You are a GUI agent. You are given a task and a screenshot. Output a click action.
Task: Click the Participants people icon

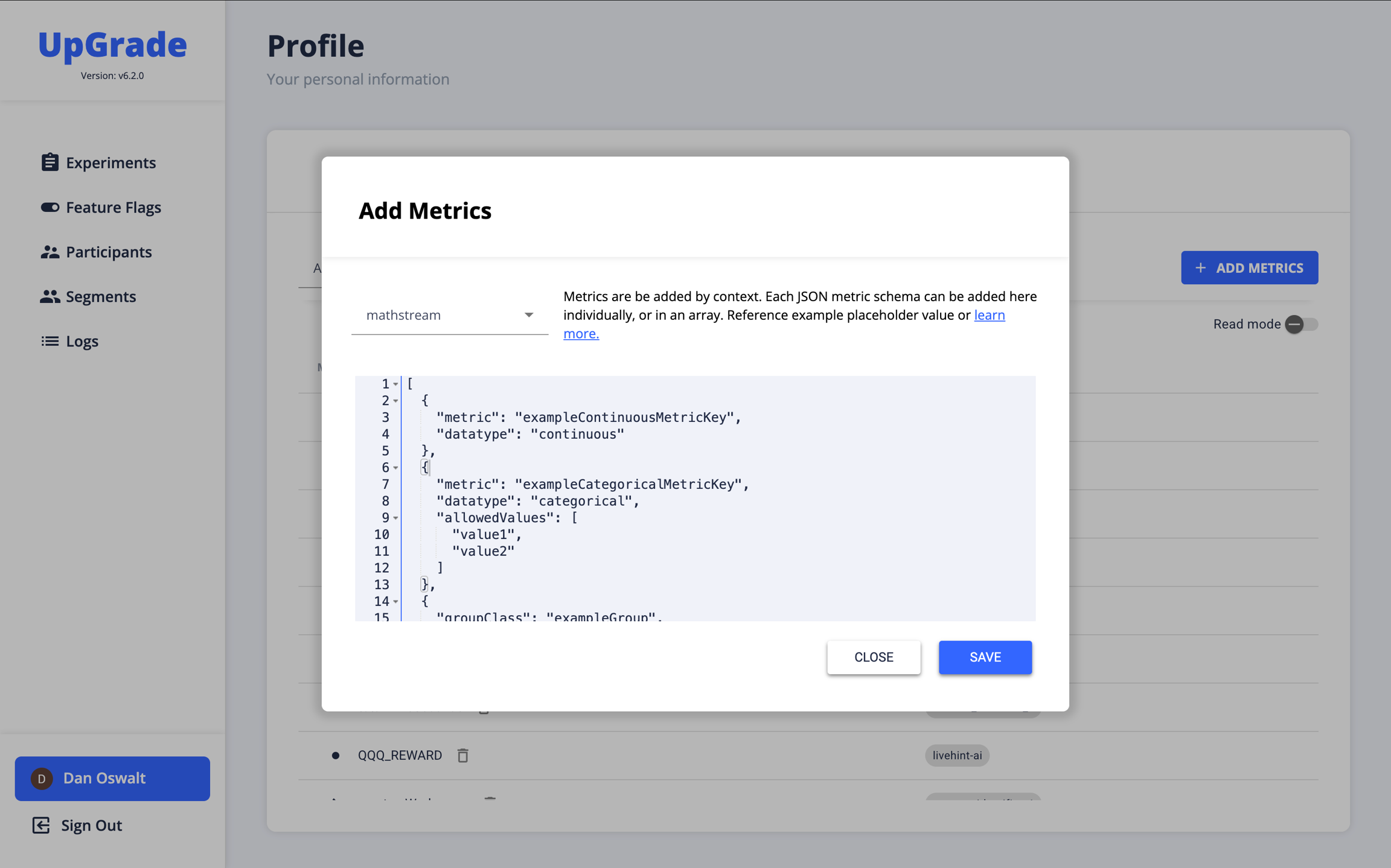point(50,252)
